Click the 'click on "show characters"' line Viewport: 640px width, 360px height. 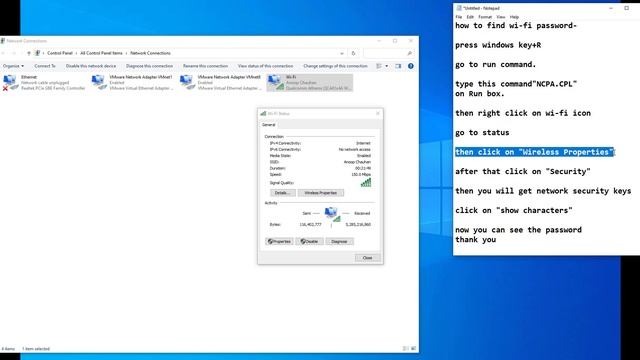click(x=514, y=211)
